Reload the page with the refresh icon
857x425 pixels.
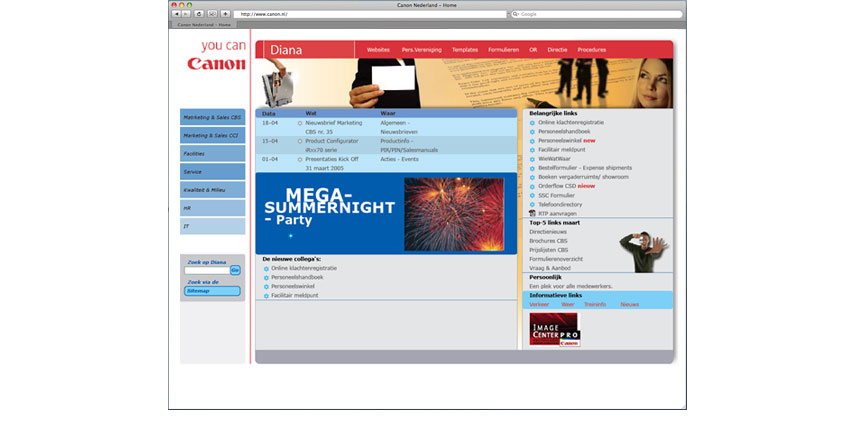(x=199, y=14)
